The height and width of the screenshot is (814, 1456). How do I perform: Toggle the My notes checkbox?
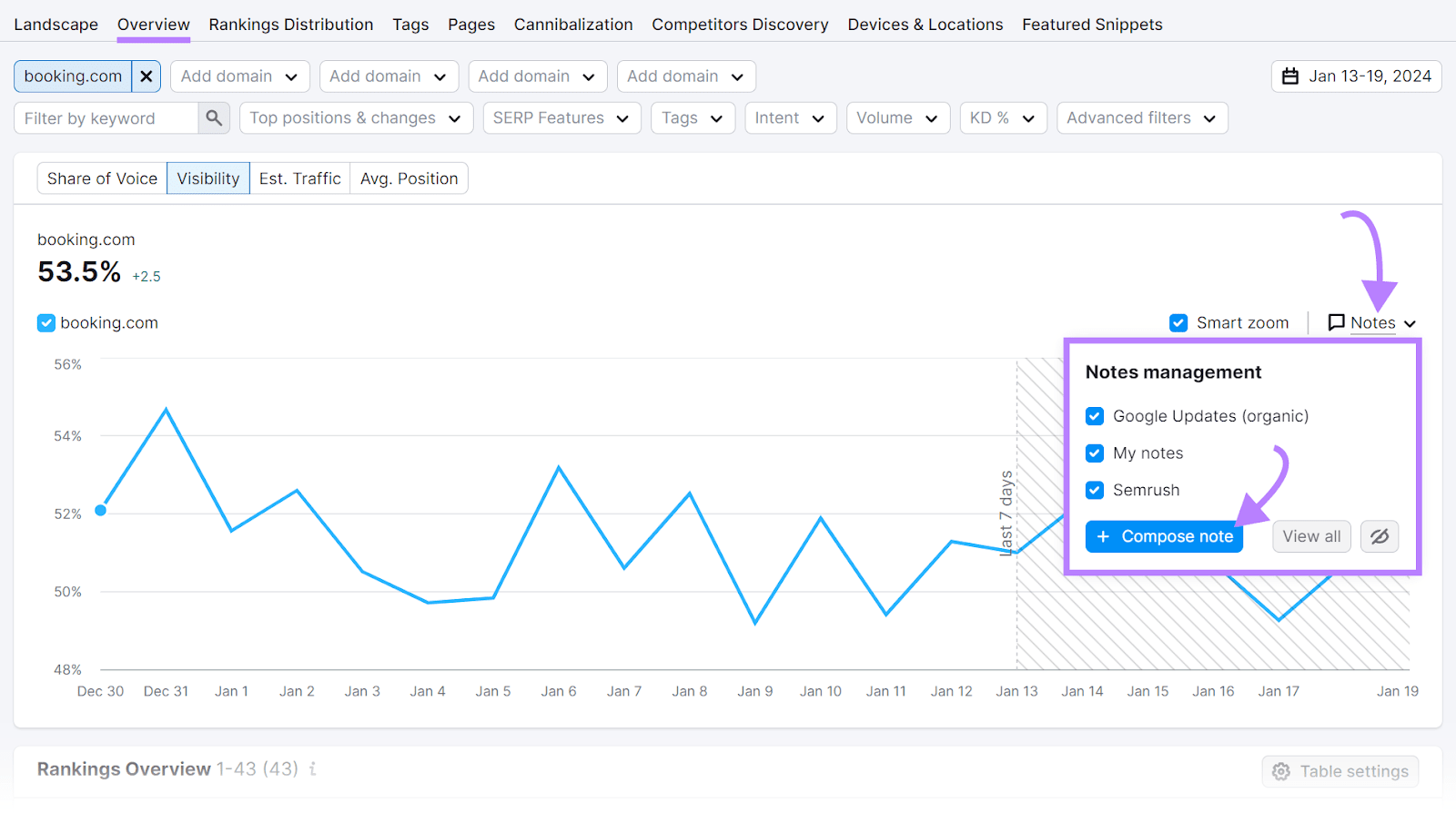click(1095, 453)
